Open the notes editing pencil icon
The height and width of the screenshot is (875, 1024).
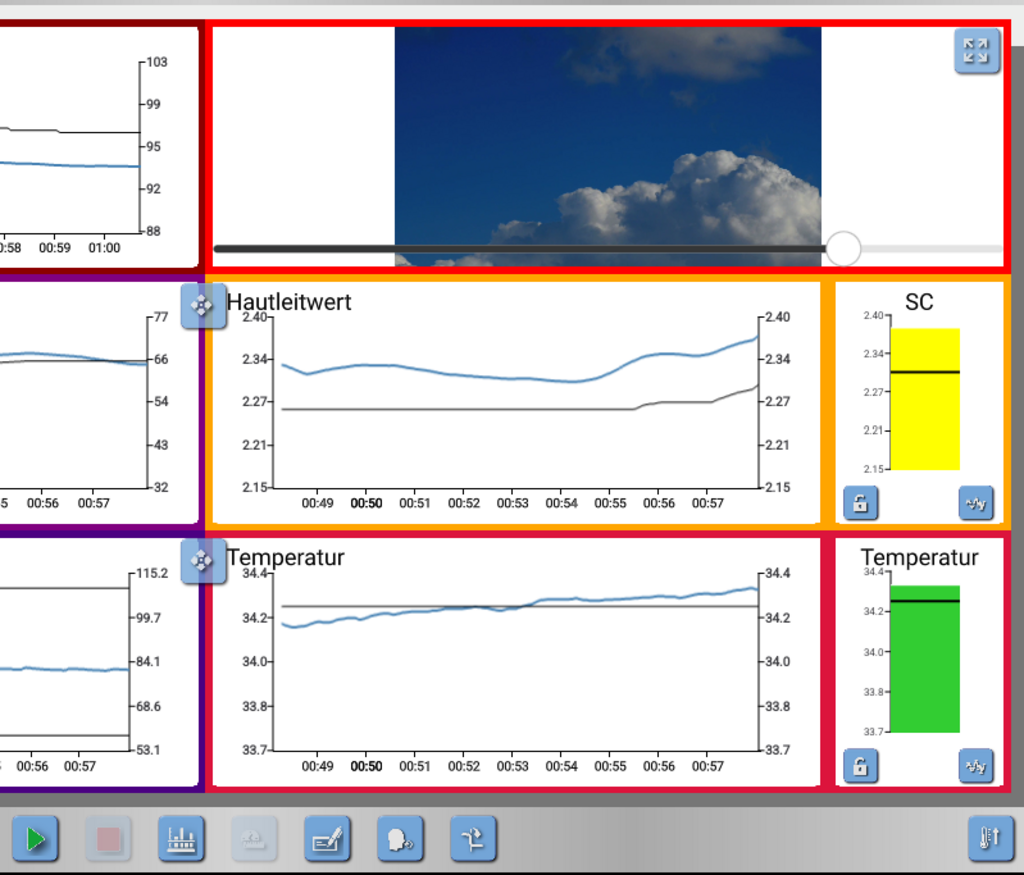click(x=328, y=839)
